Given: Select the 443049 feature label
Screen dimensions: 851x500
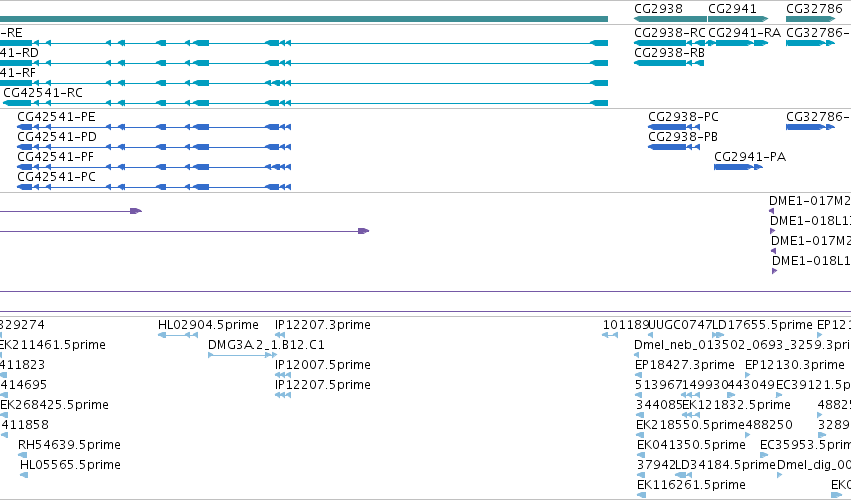Looking at the screenshot, I should [x=752, y=385].
